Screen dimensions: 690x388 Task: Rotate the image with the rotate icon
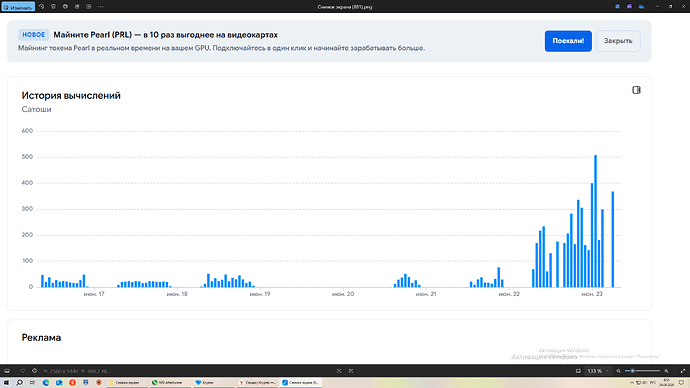click(x=42, y=7)
